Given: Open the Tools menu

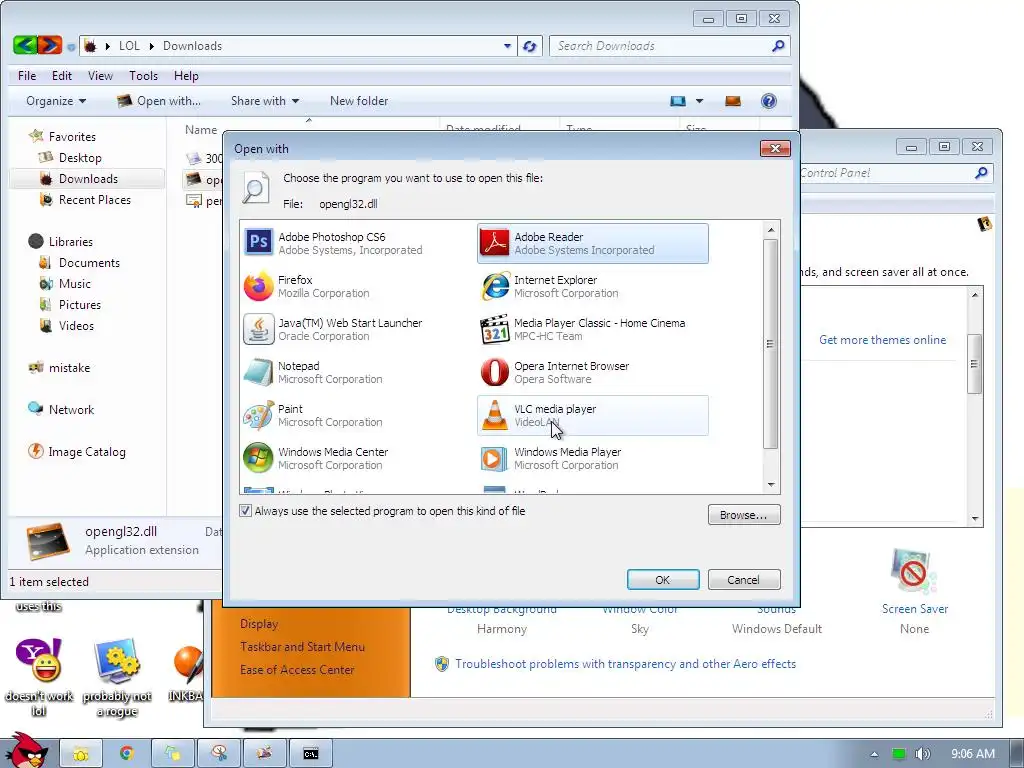Looking at the screenshot, I should click(144, 76).
